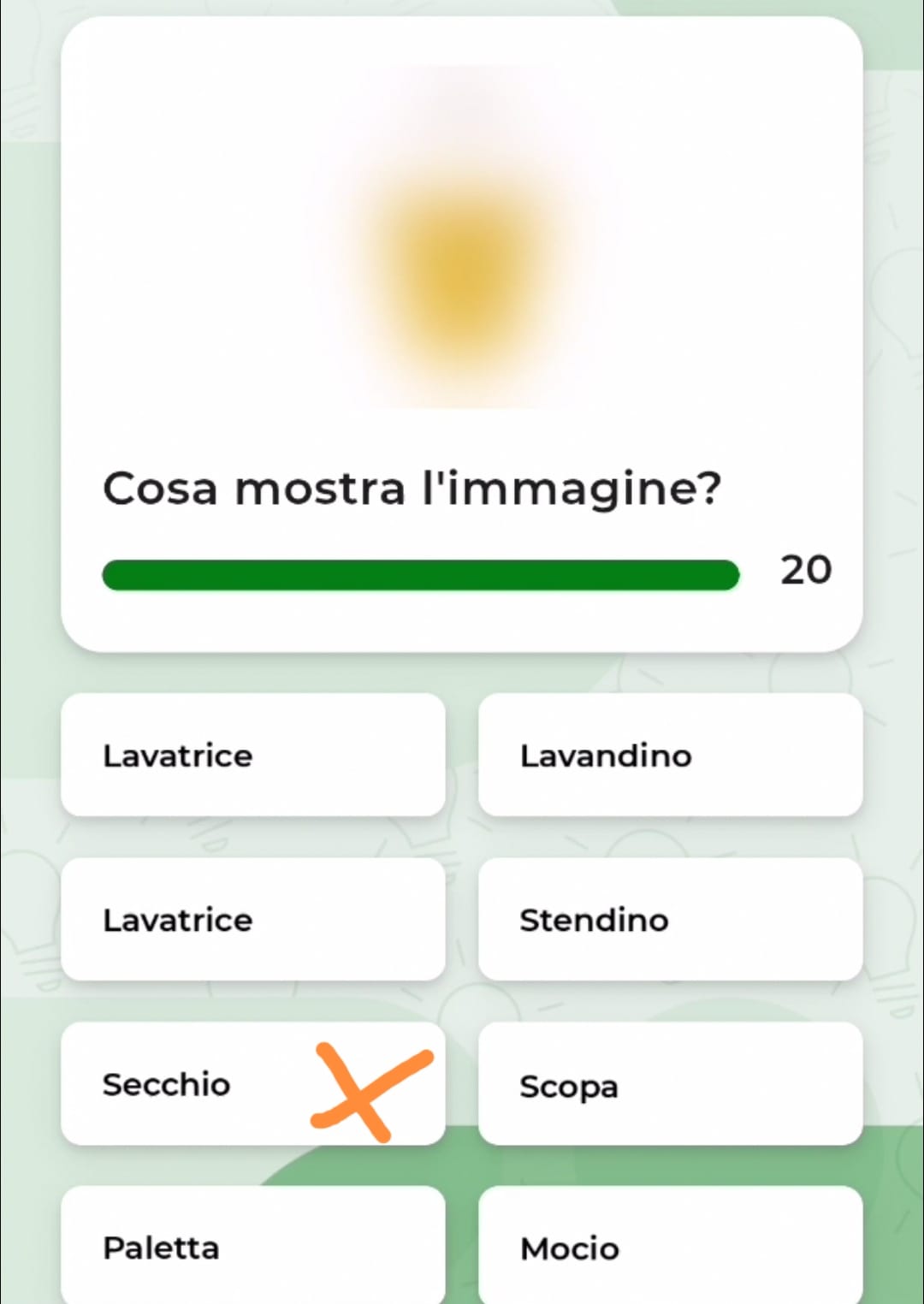Choose the Paletta answer
Viewport: 924px width, 1304px height.
point(252,1247)
